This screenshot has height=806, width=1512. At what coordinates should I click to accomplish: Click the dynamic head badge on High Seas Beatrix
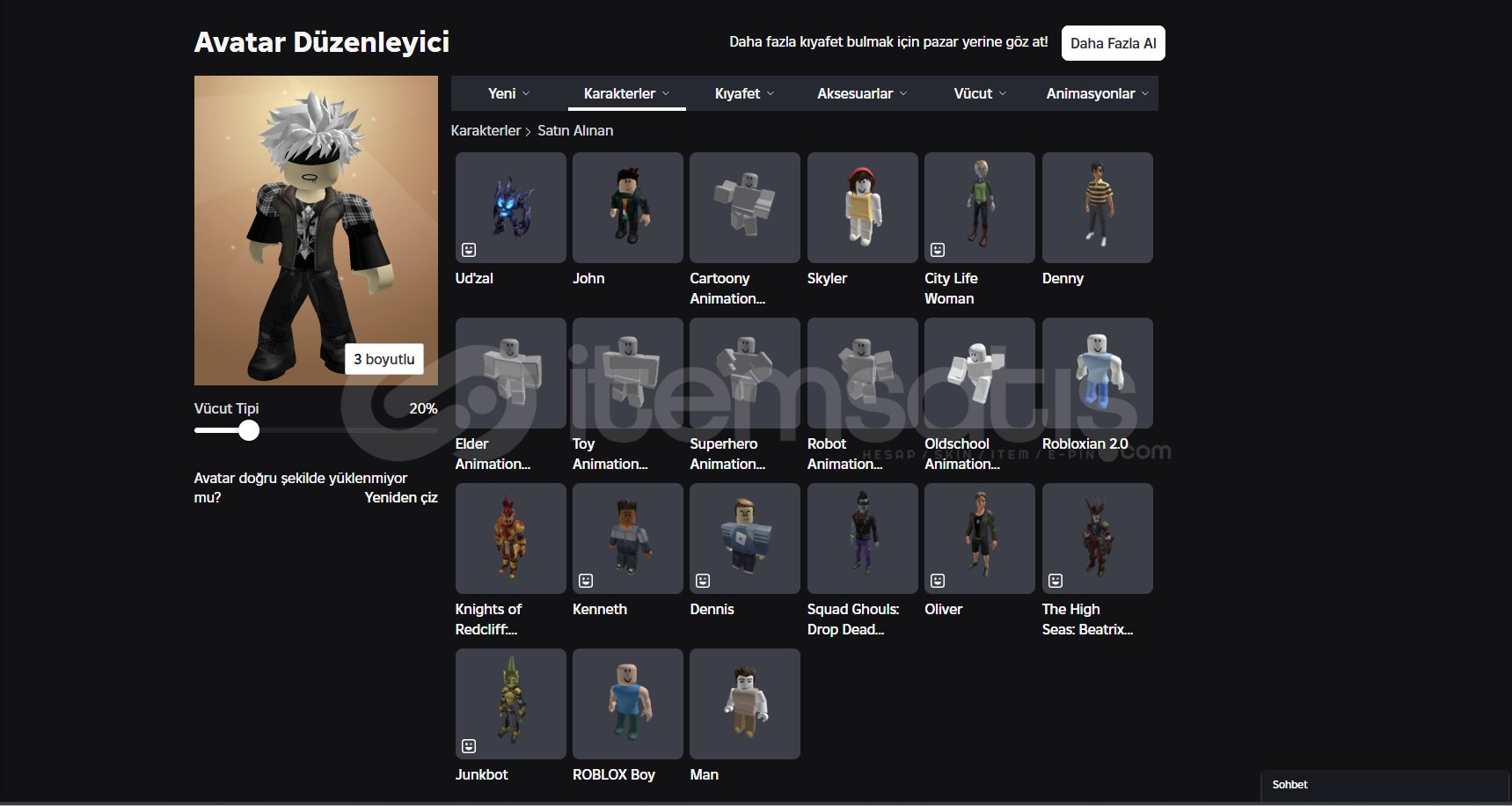tap(1055, 581)
